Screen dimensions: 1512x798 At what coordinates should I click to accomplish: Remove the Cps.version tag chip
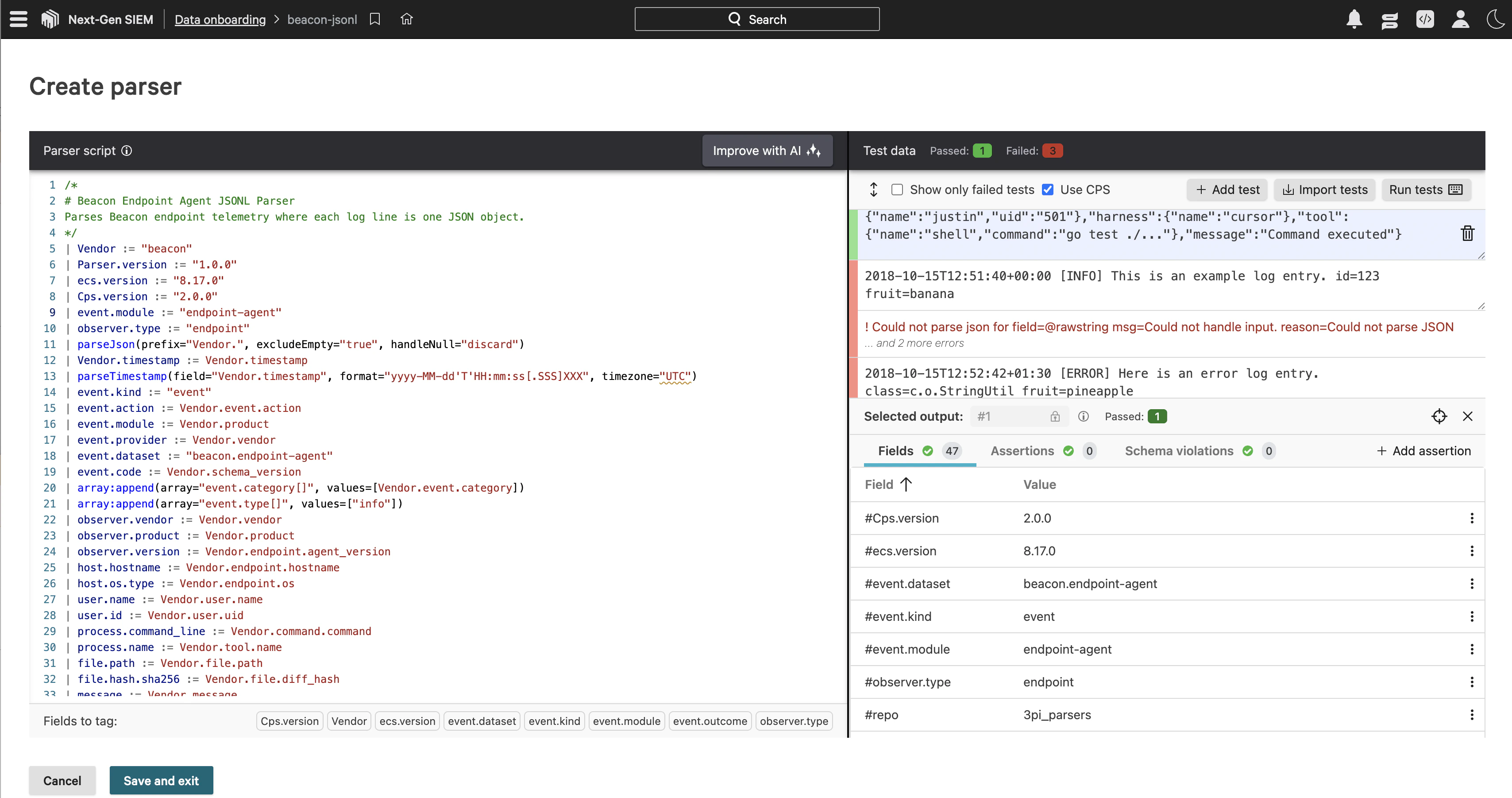click(289, 721)
